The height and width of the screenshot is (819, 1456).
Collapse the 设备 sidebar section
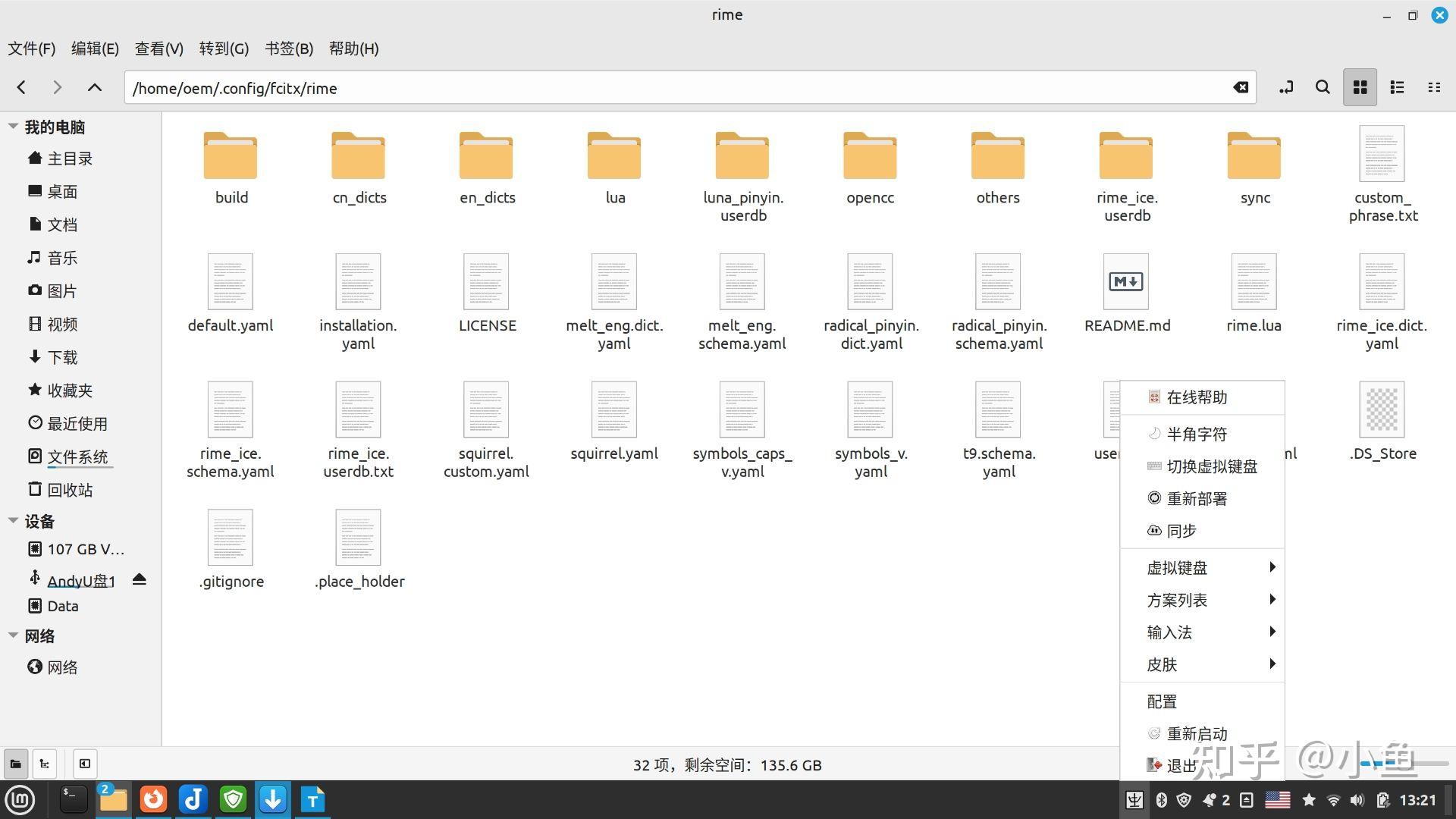click(13, 521)
